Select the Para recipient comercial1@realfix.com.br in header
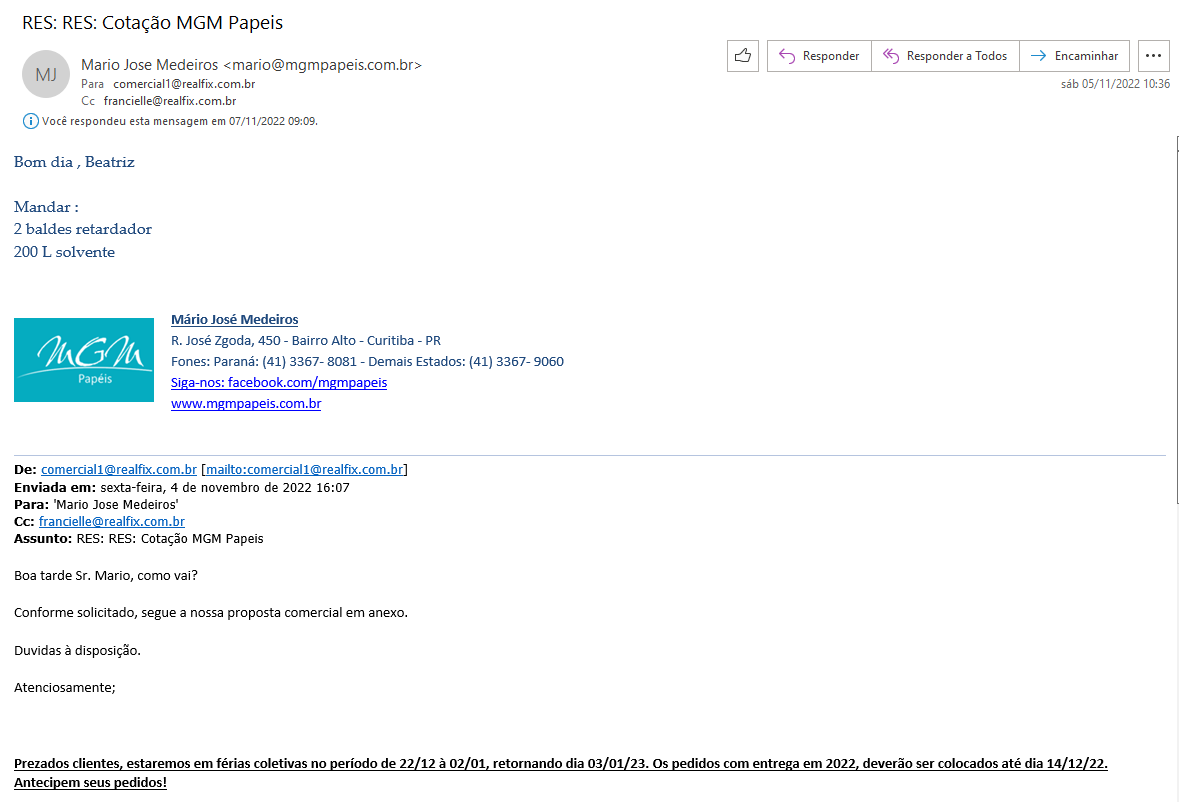The height and width of the screenshot is (802, 1179). tap(184, 84)
